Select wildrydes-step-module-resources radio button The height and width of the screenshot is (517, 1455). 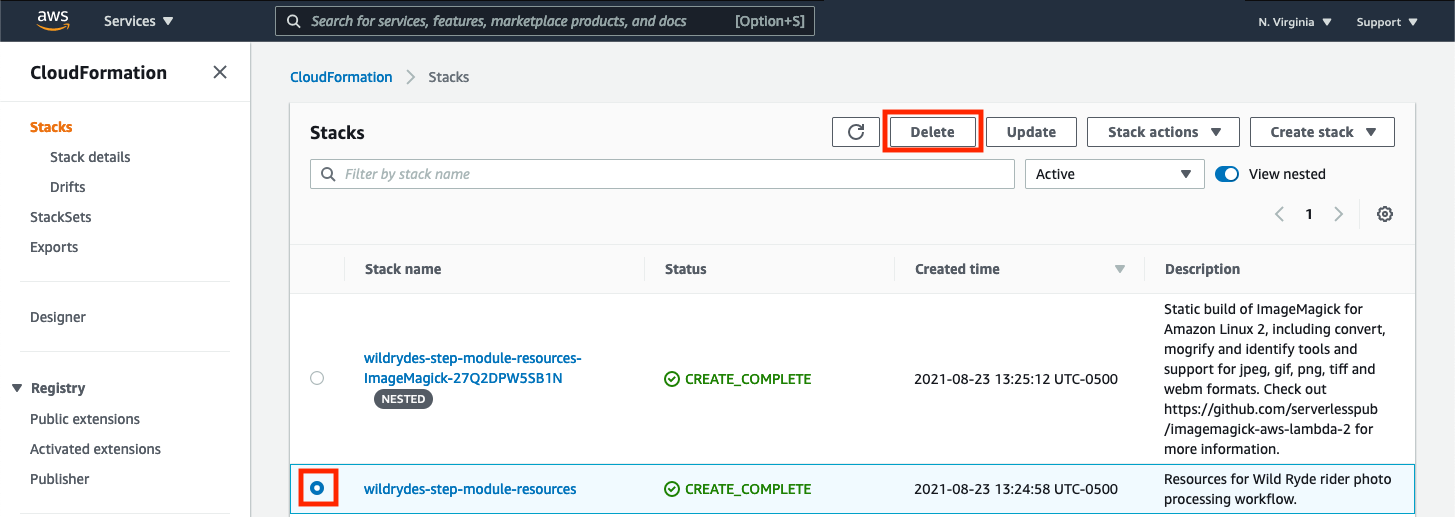(x=317, y=489)
